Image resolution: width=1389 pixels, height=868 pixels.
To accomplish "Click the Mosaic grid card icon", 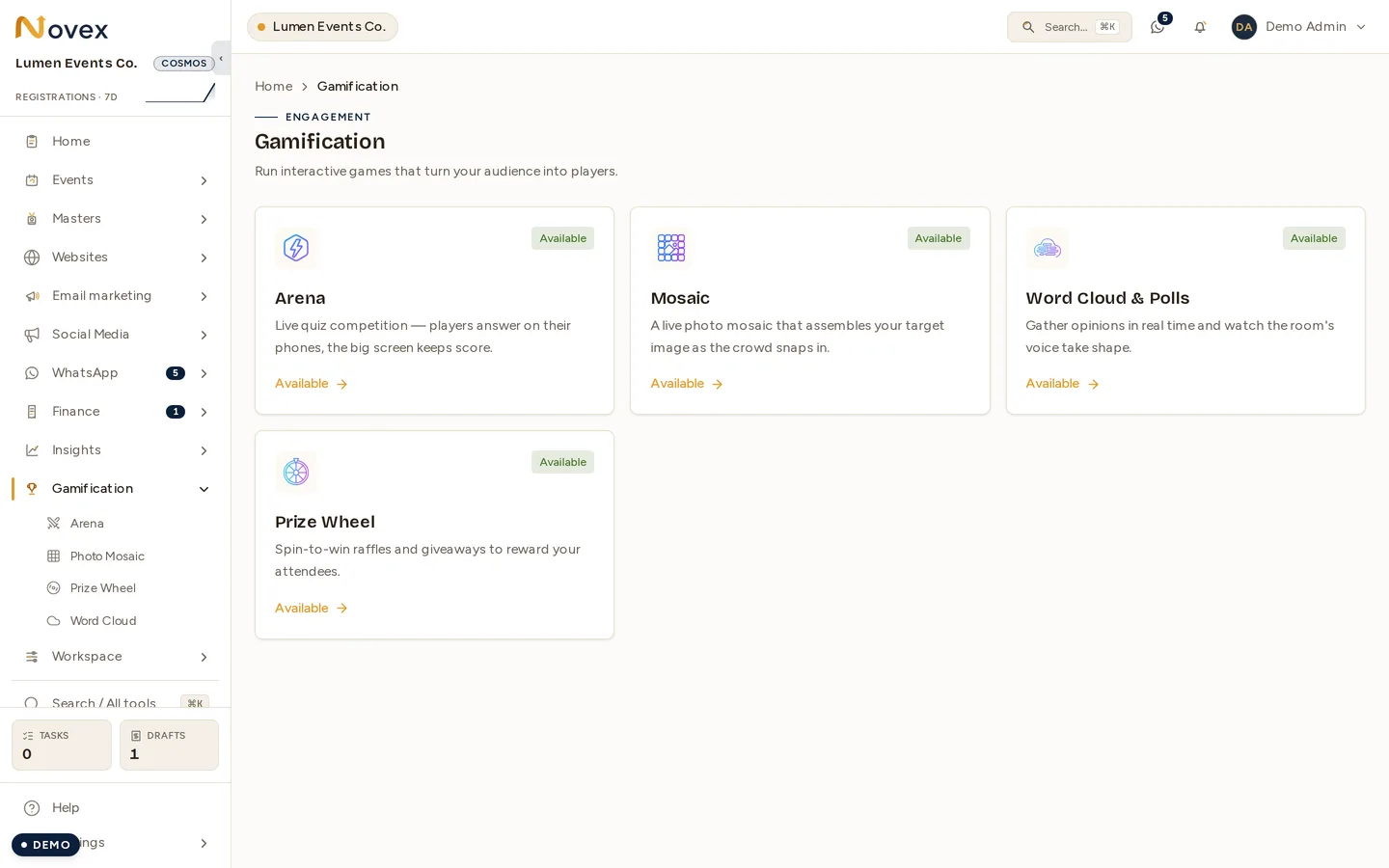I will point(671,248).
